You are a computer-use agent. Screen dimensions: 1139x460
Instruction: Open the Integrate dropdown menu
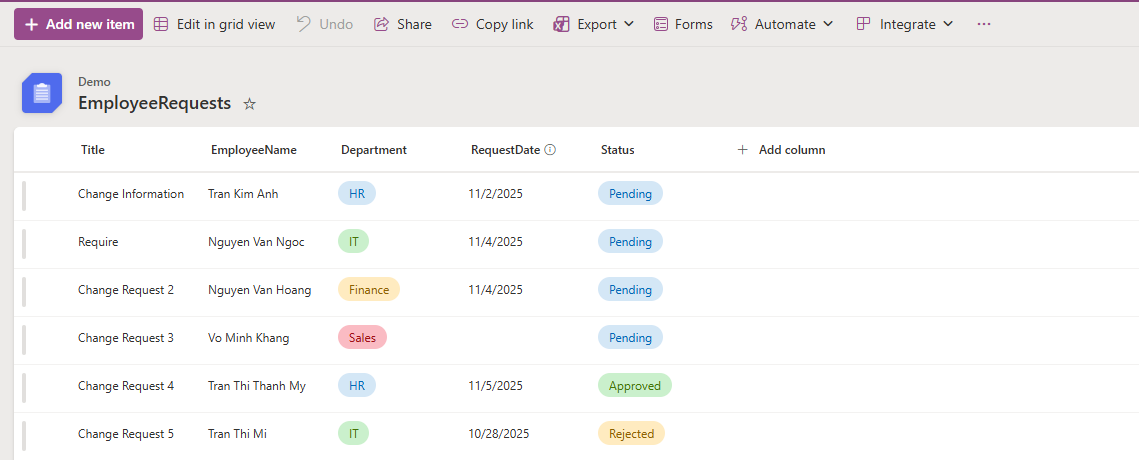[x=905, y=24]
